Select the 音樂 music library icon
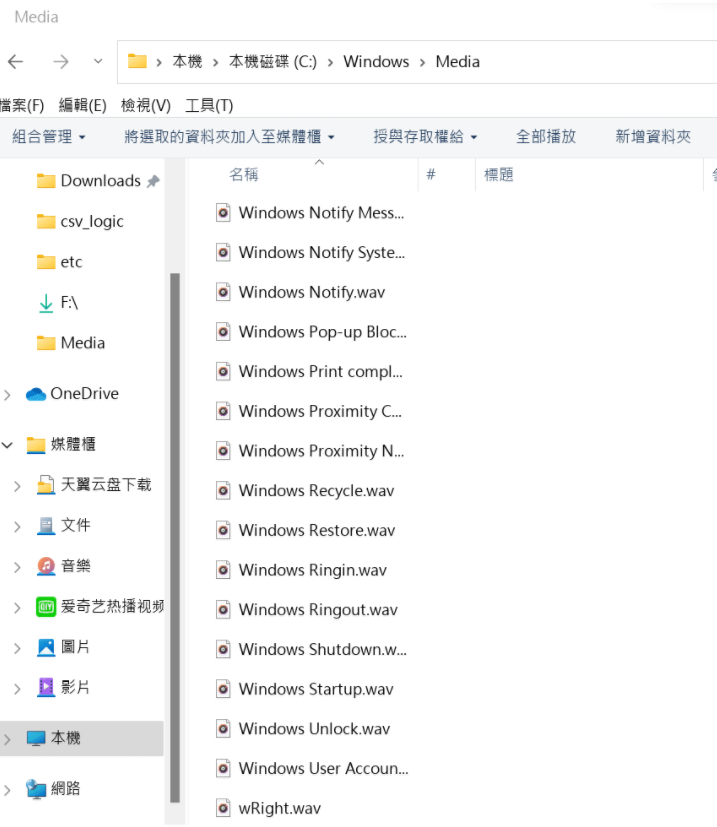The image size is (717, 827). coord(46,566)
